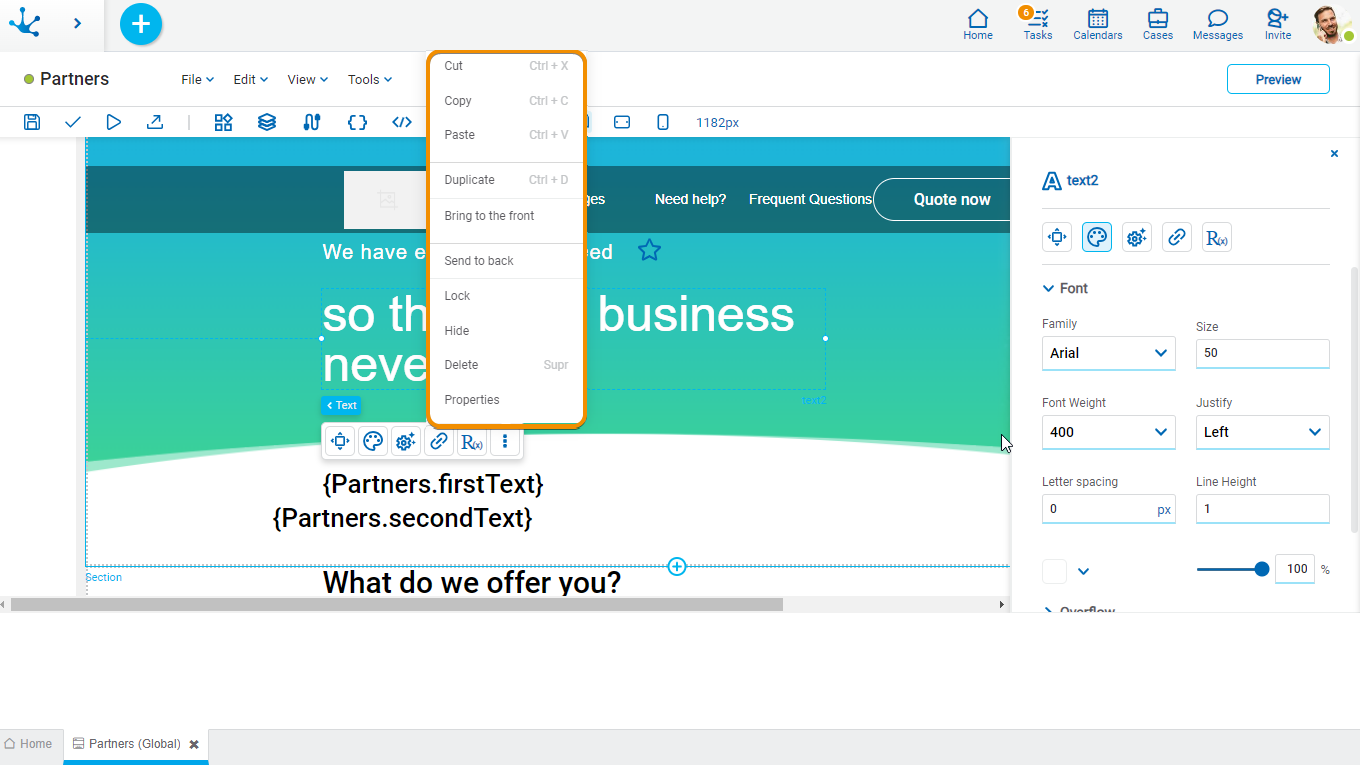Open the Edit menu
Screen dimensions: 1360x765
[x=250, y=79]
